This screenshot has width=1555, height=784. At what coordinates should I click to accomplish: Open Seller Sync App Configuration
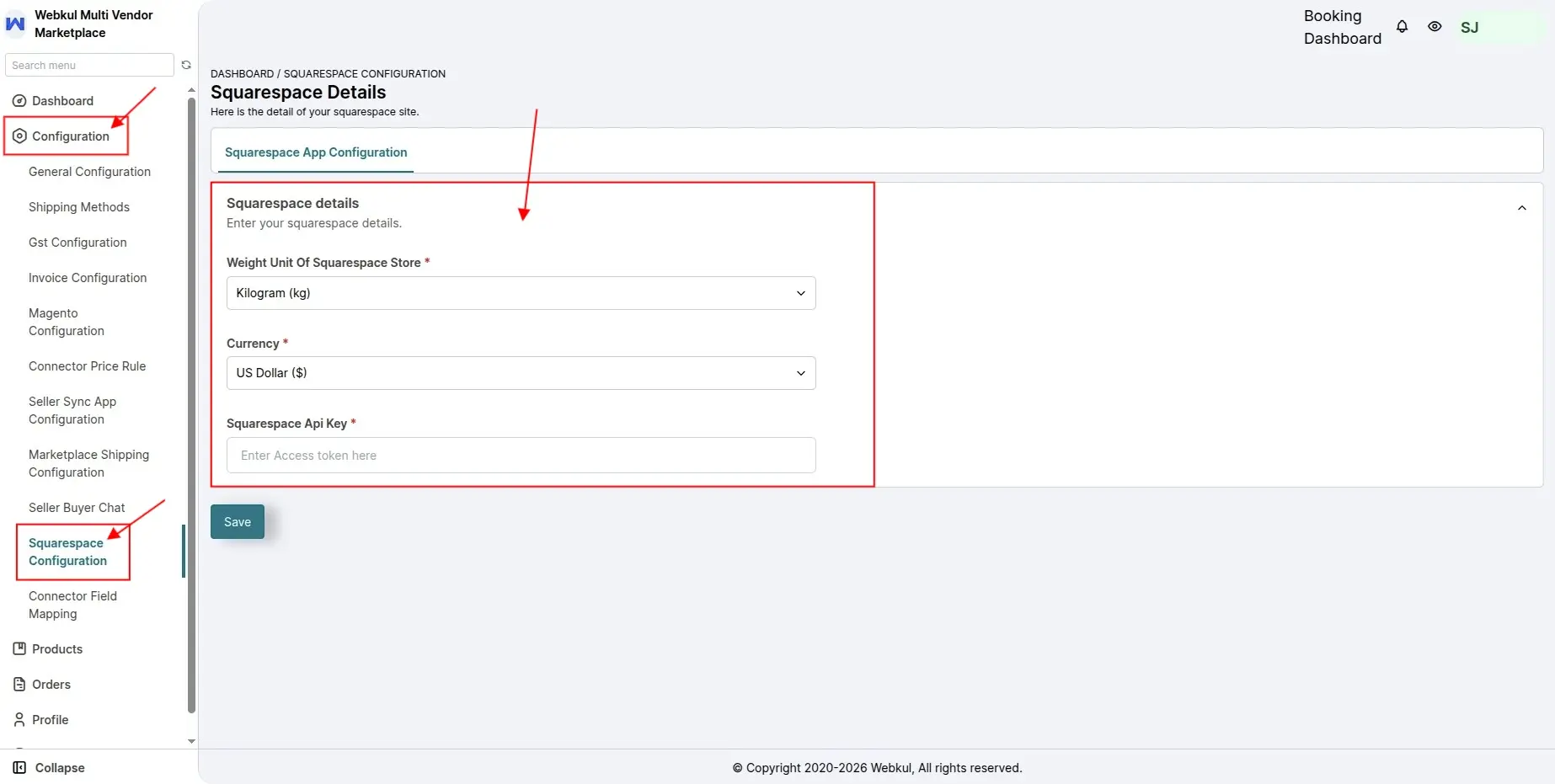pyautogui.click(x=72, y=411)
